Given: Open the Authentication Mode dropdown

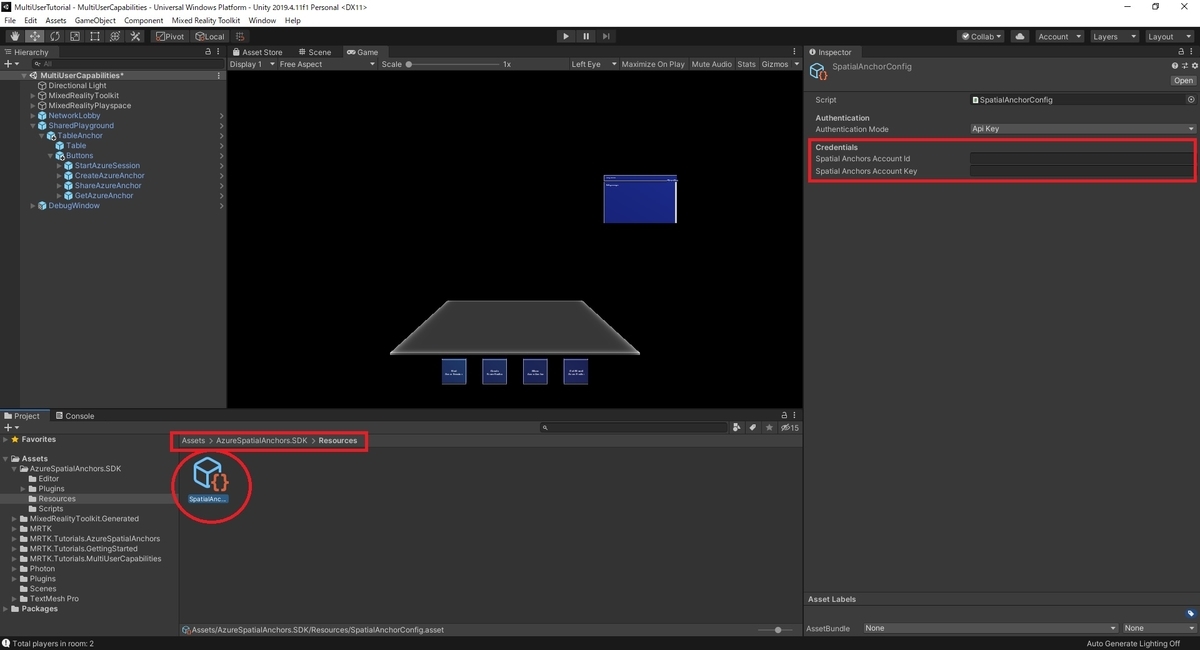Looking at the screenshot, I should (x=1083, y=129).
